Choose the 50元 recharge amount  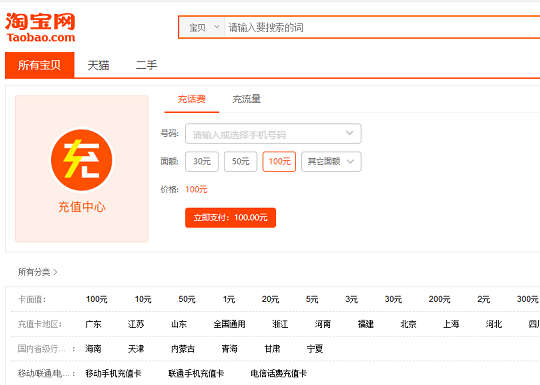tap(240, 162)
